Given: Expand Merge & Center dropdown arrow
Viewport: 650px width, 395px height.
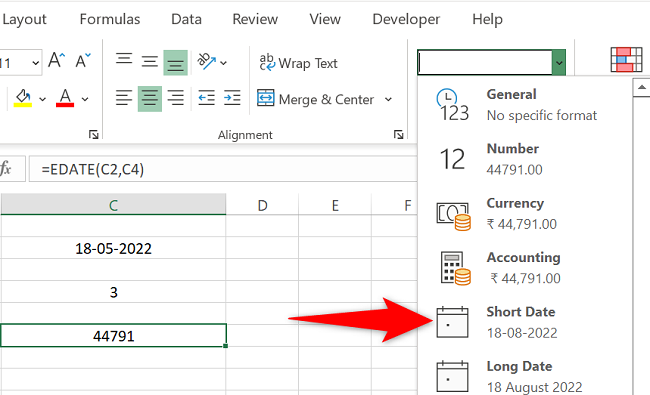Looking at the screenshot, I should [388, 99].
